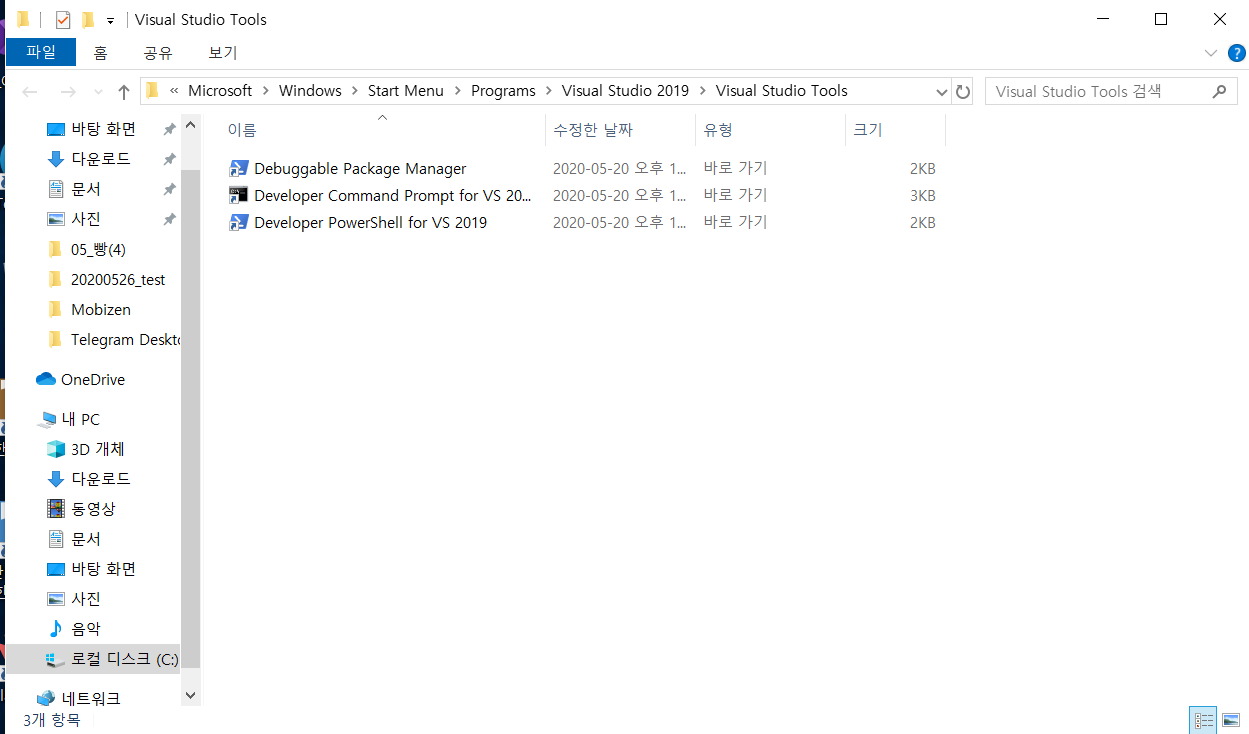Image resolution: width=1249 pixels, height=734 pixels.
Task: Click the New folder quick access icon
Action: coord(88,19)
